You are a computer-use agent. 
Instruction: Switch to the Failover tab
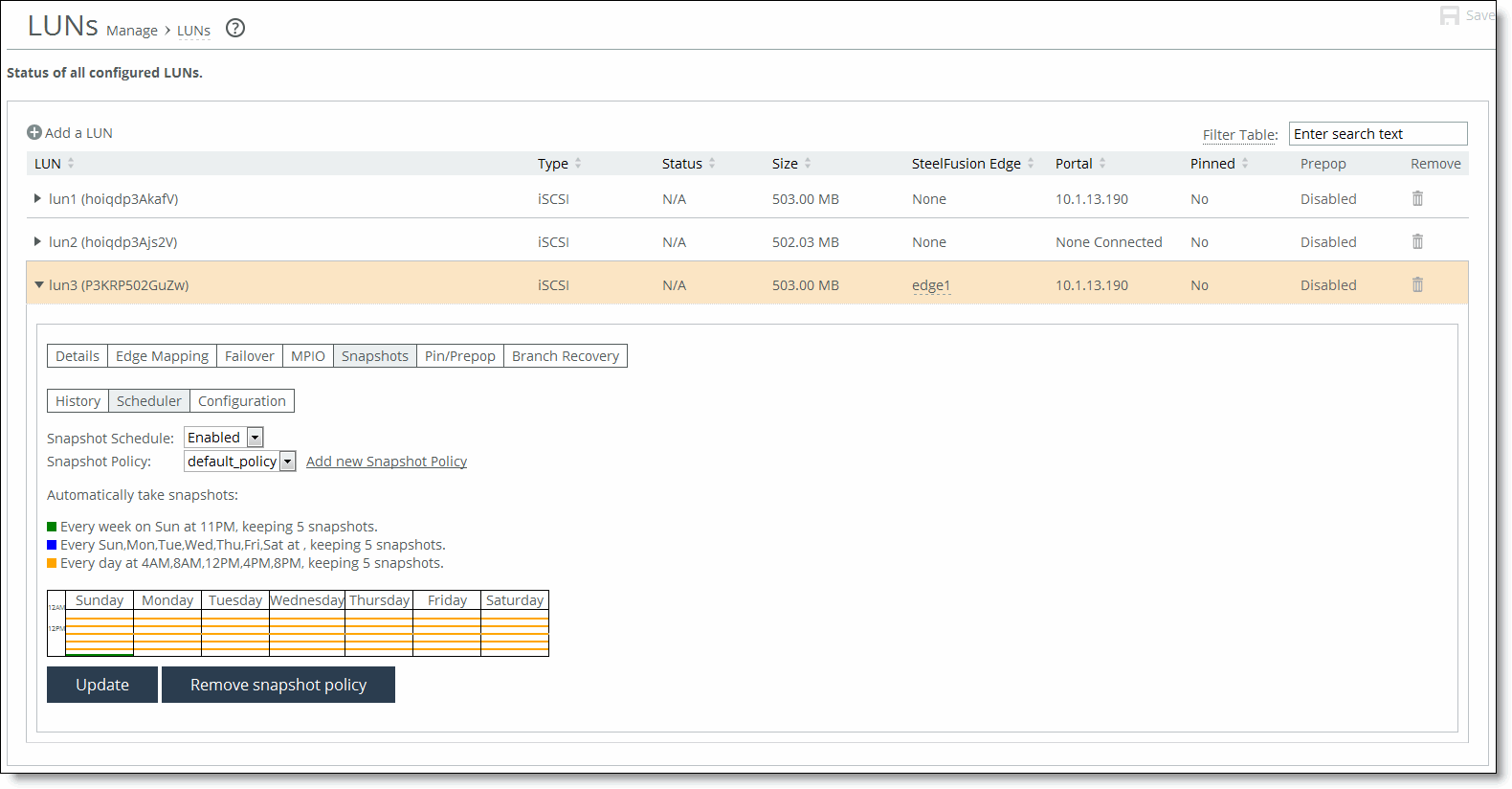250,356
